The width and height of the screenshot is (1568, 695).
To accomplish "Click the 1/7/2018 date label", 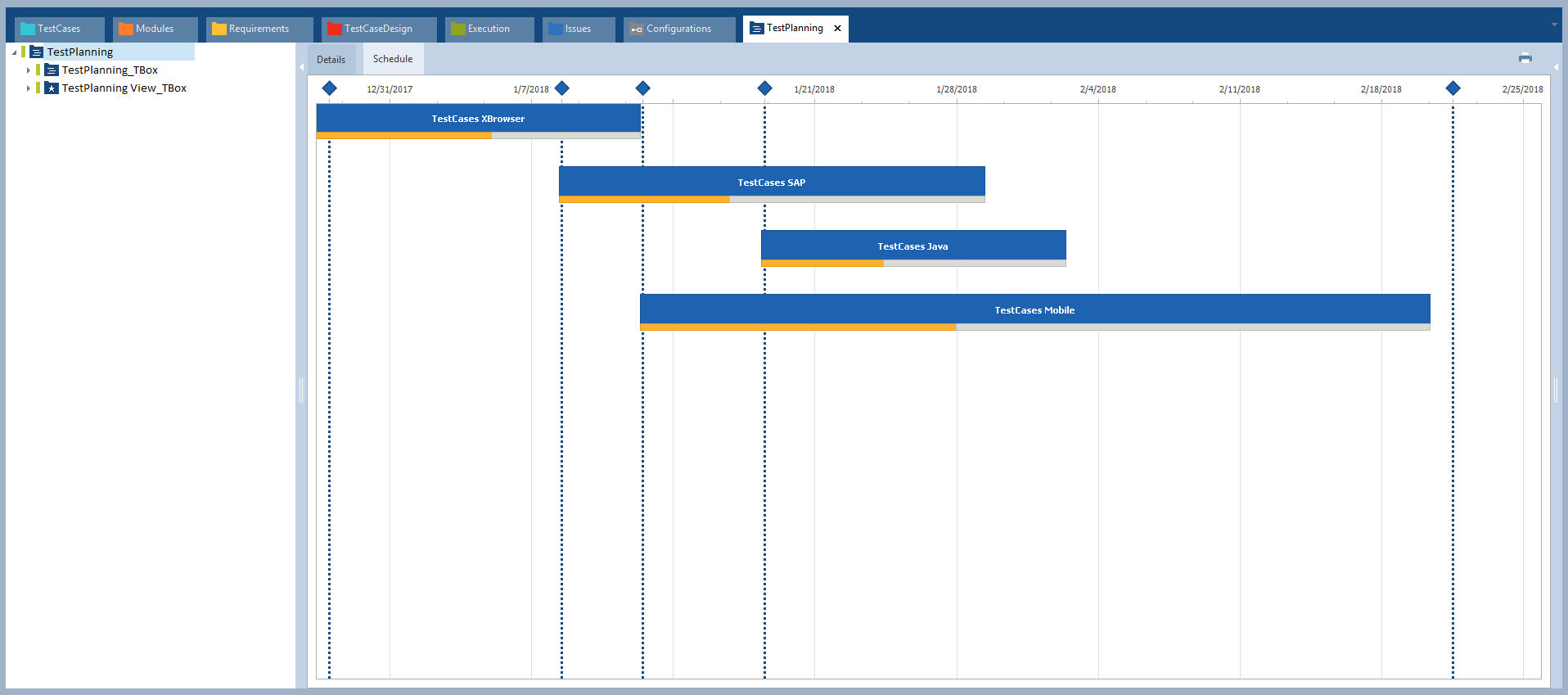I will 531,89.
